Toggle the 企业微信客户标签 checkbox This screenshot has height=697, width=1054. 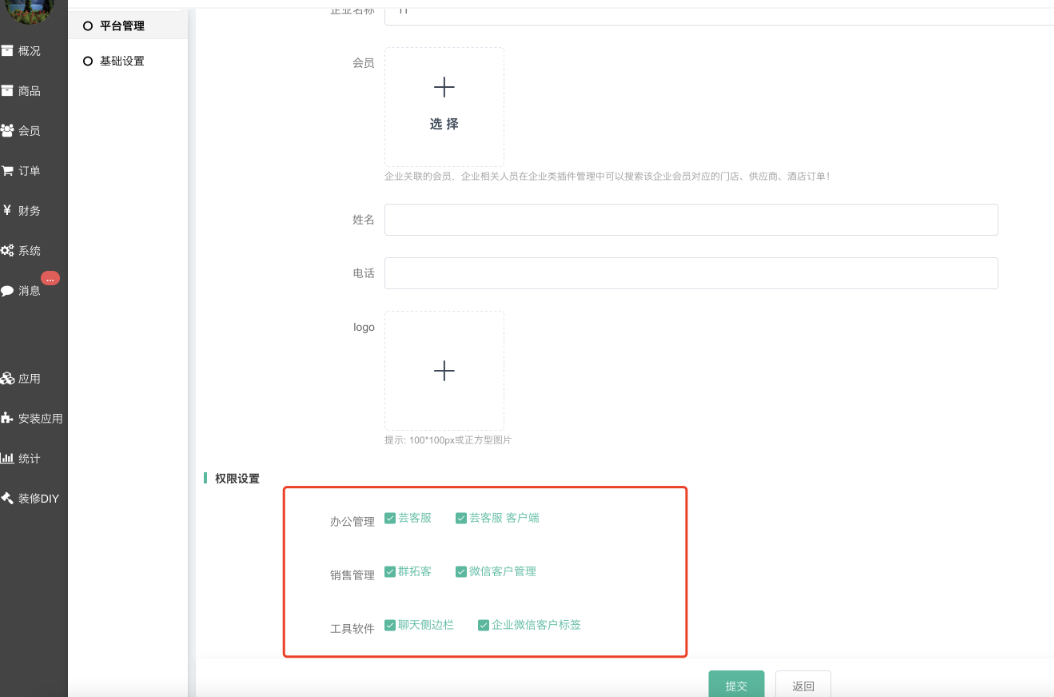[484, 625]
